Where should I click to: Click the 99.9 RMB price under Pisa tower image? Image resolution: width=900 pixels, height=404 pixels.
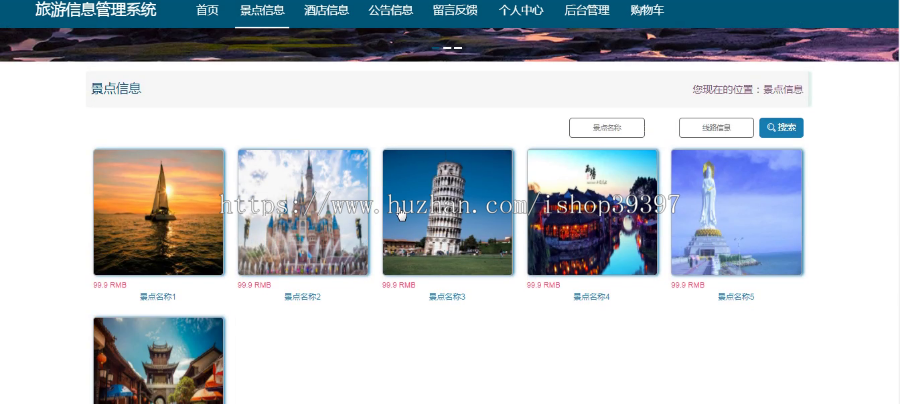point(399,285)
